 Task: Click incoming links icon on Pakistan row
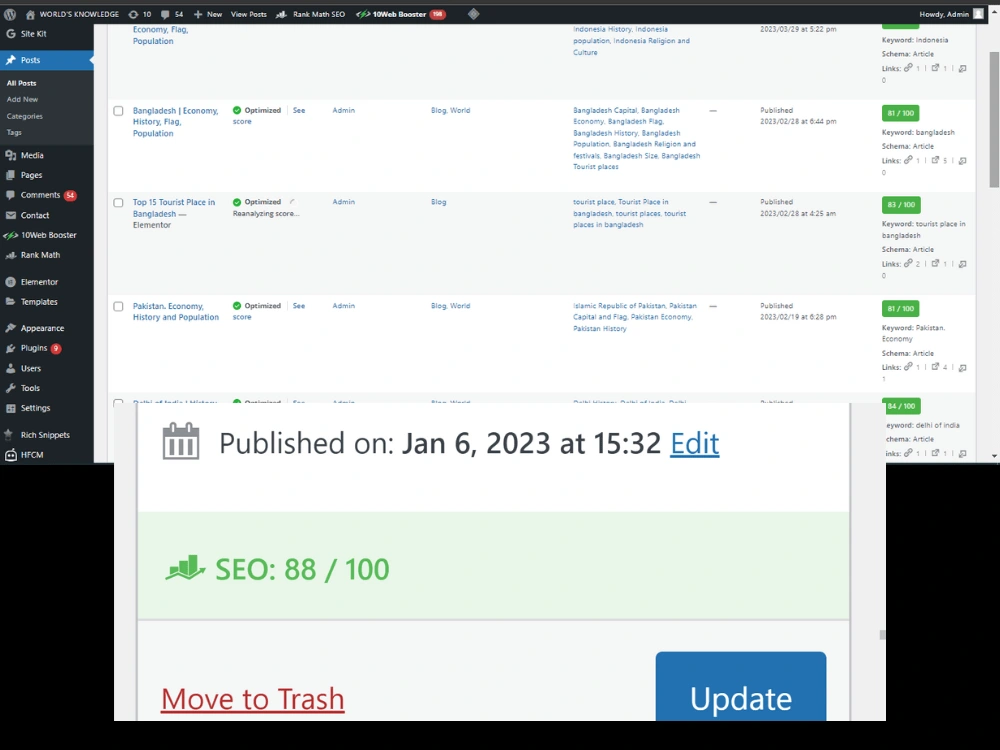coord(962,368)
